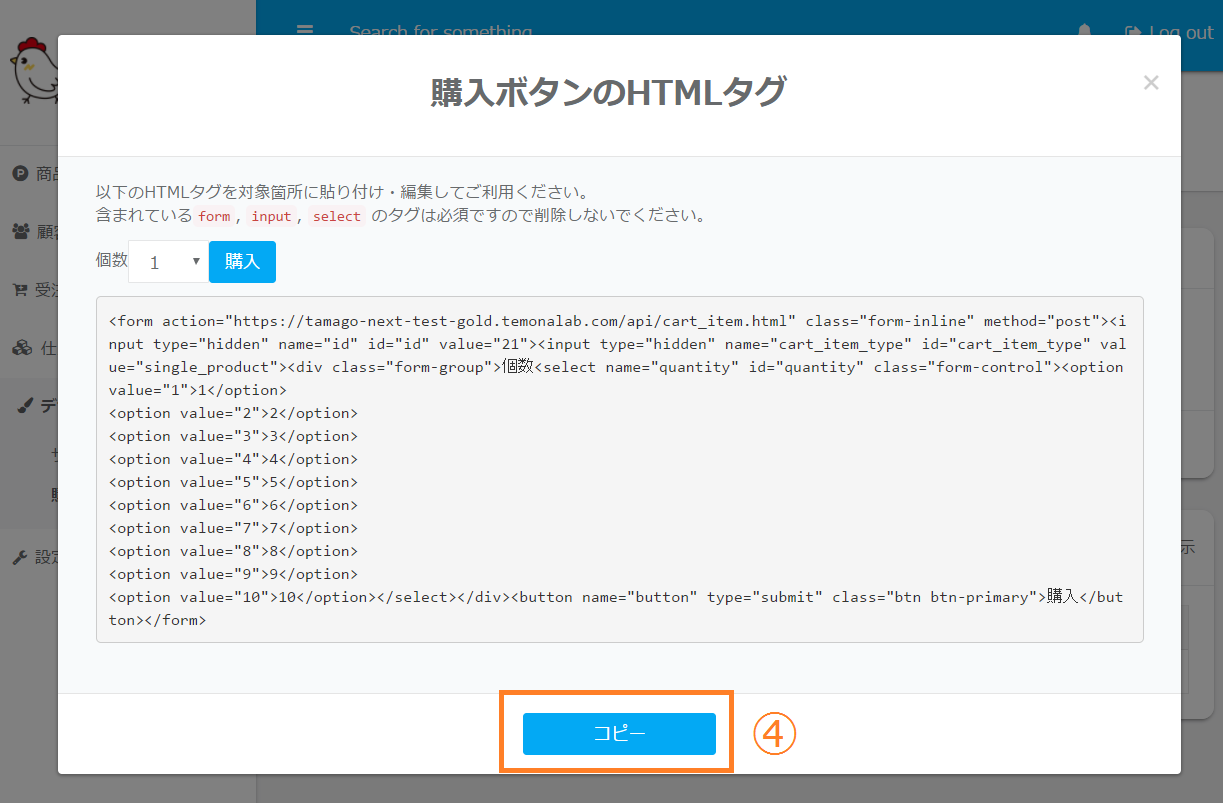Click the red select code tag
Image resolution: width=1223 pixels, height=803 pixels.
337,216
